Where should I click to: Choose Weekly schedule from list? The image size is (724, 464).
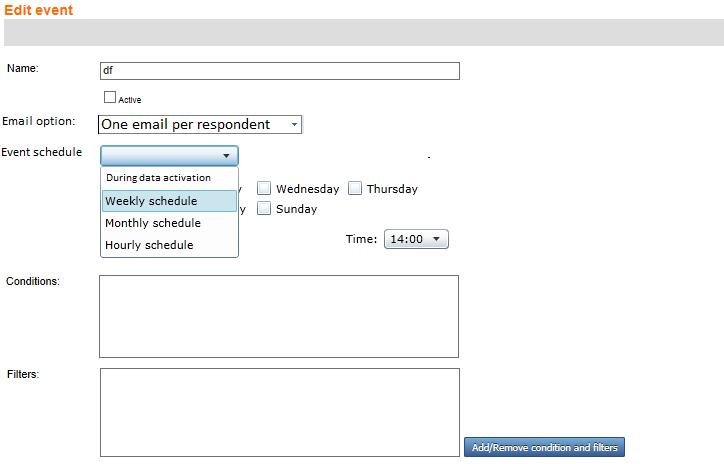point(169,201)
